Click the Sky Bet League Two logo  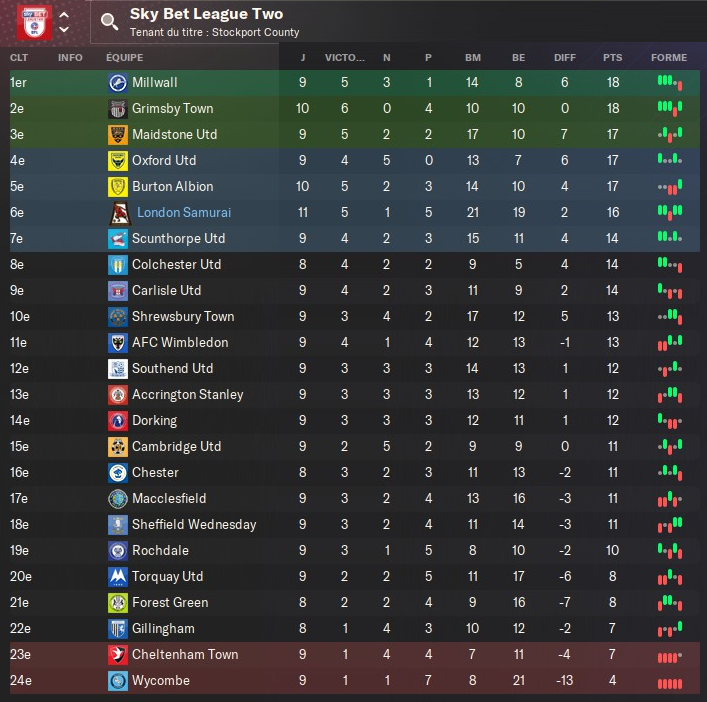[32, 22]
